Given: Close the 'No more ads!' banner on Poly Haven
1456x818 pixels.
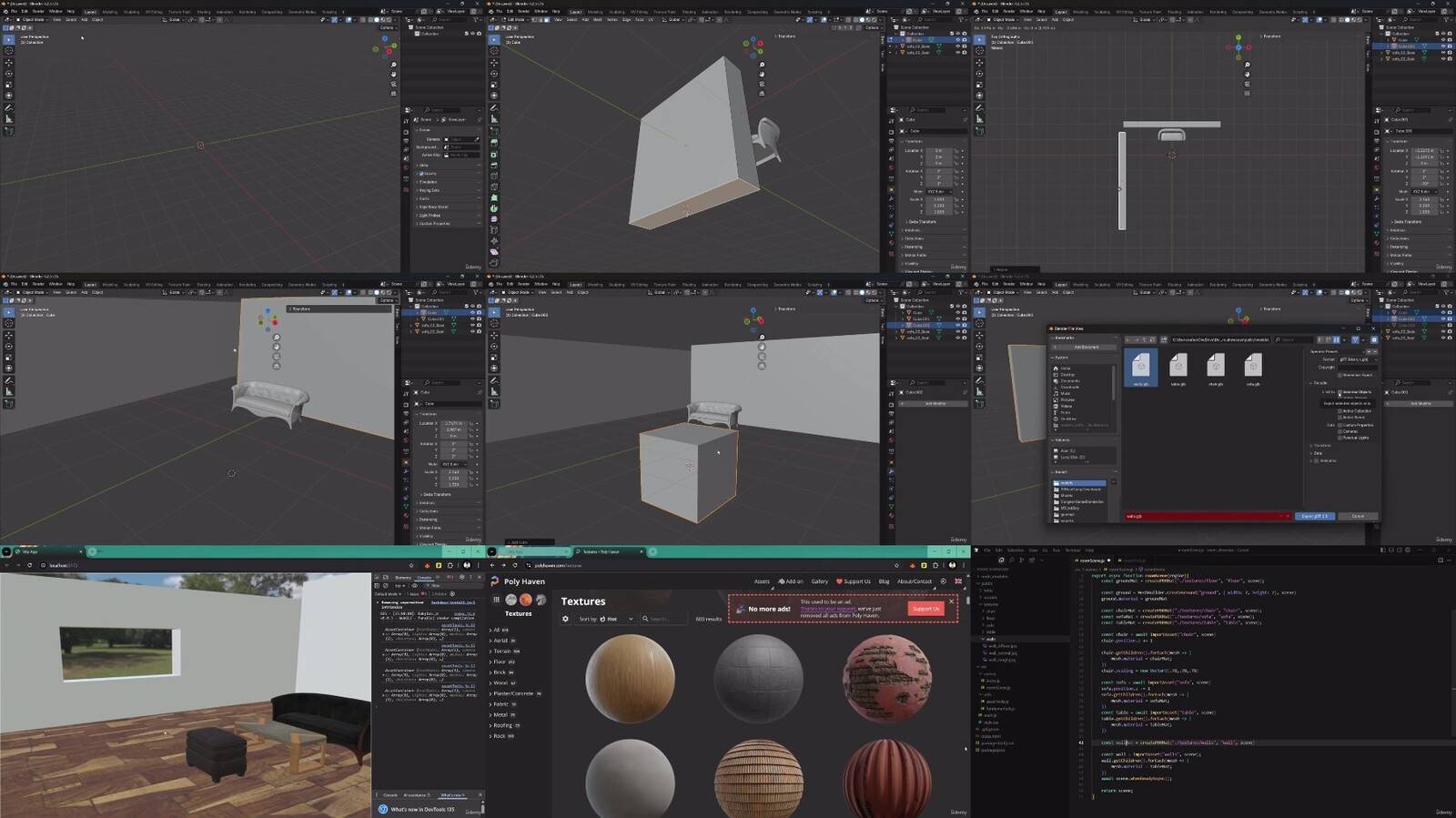Looking at the screenshot, I should point(951,601).
